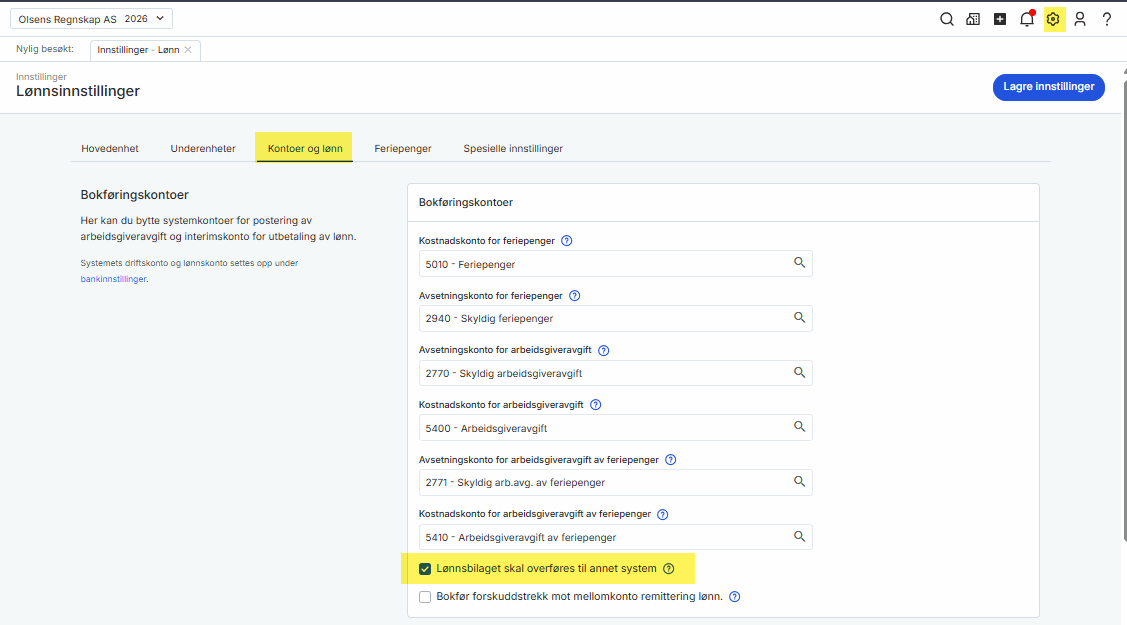Switch to the Spesielle innstillinger tab

(x=513, y=148)
